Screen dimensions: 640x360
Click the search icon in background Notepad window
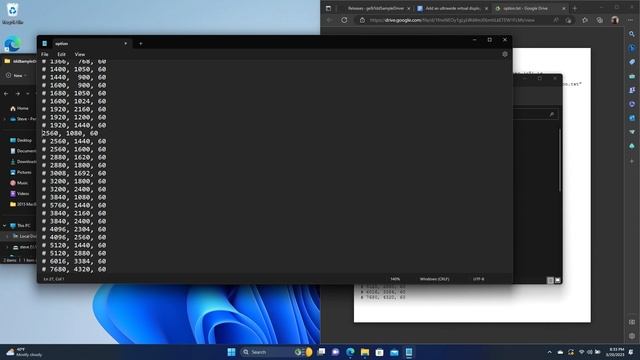[551, 115]
